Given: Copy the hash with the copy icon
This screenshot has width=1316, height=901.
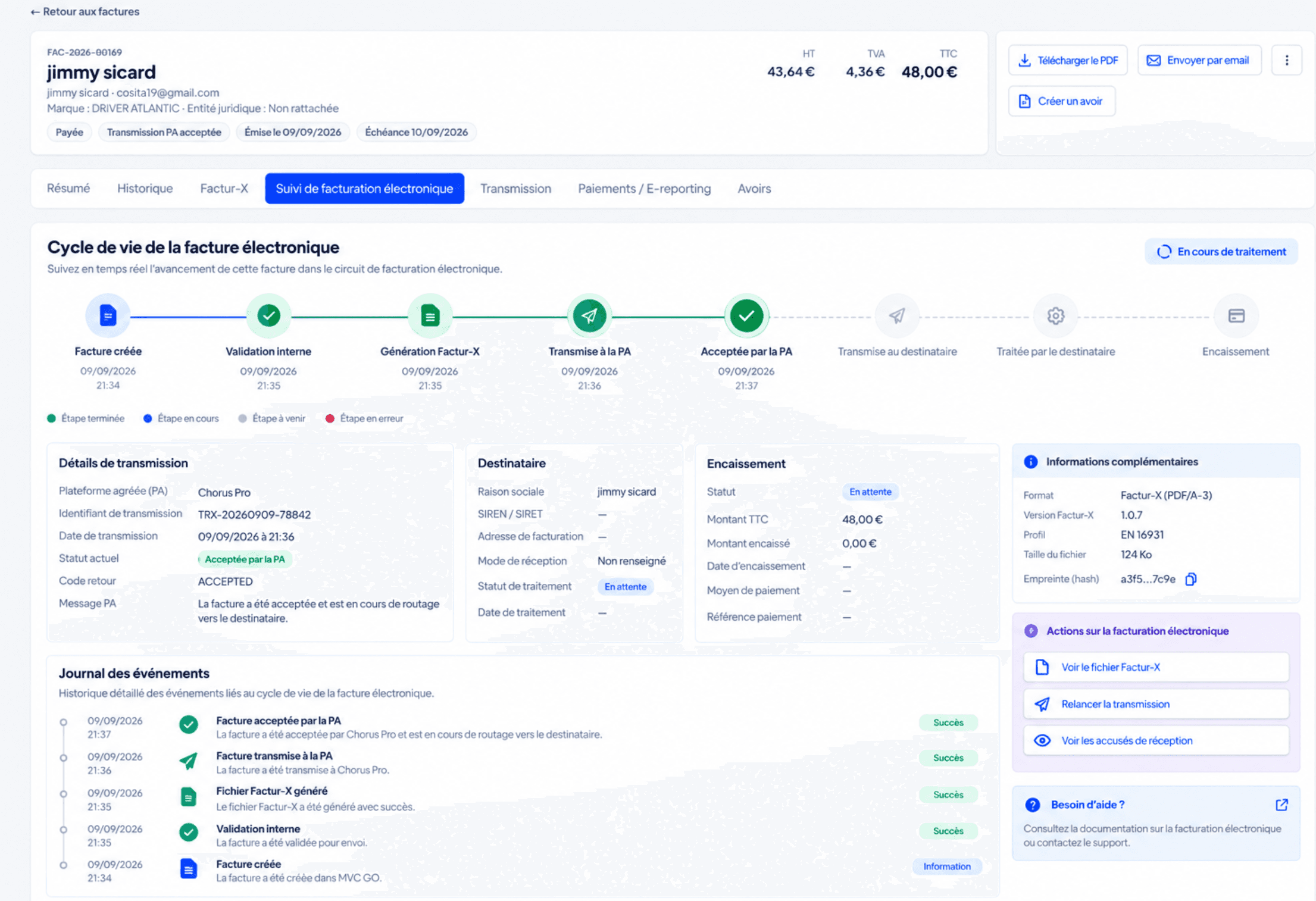Looking at the screenshot, I should click(x=1190, y=579).
